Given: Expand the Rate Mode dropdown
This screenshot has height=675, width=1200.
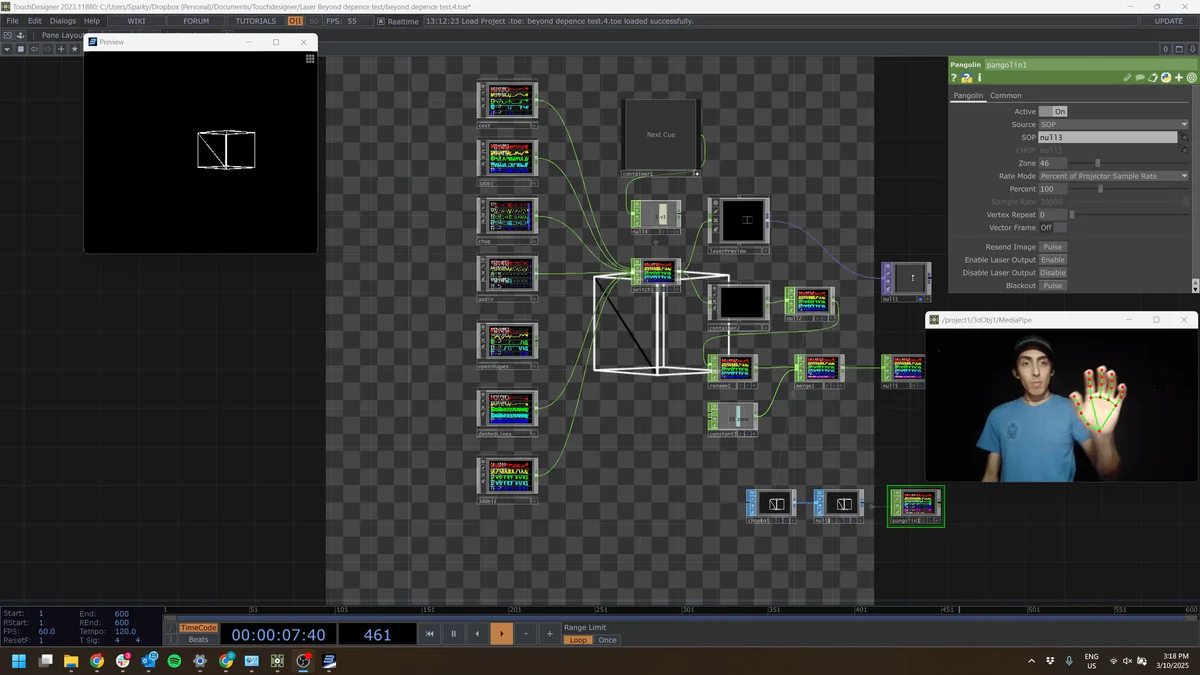Looking at the screenshot, I should click(1113, 176).
